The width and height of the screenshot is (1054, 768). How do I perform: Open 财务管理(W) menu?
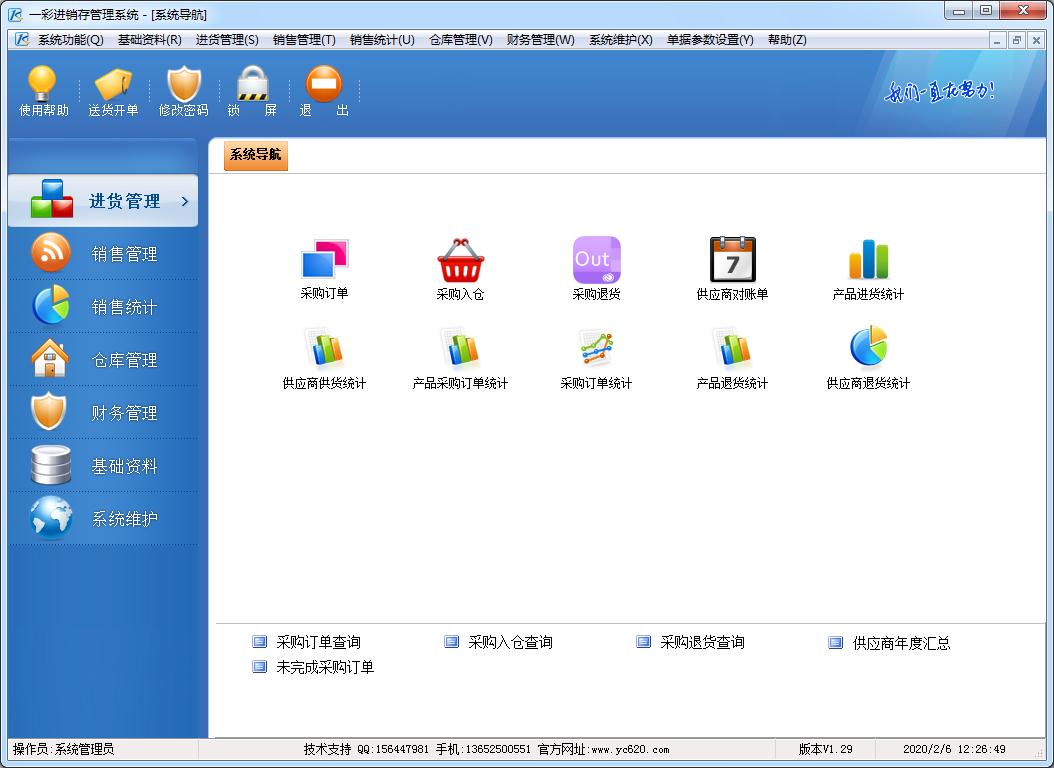(540, 40)
